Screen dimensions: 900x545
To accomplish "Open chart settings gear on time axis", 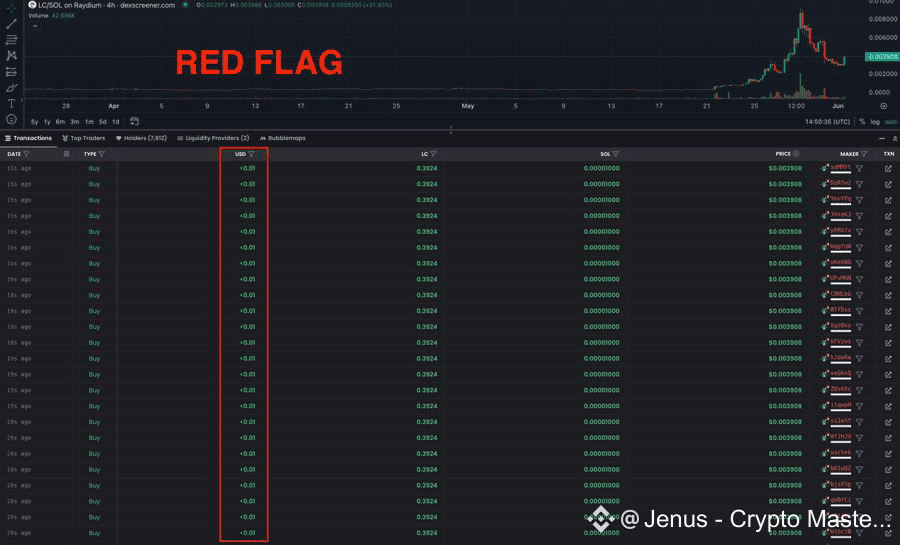I will click(883, 106).
